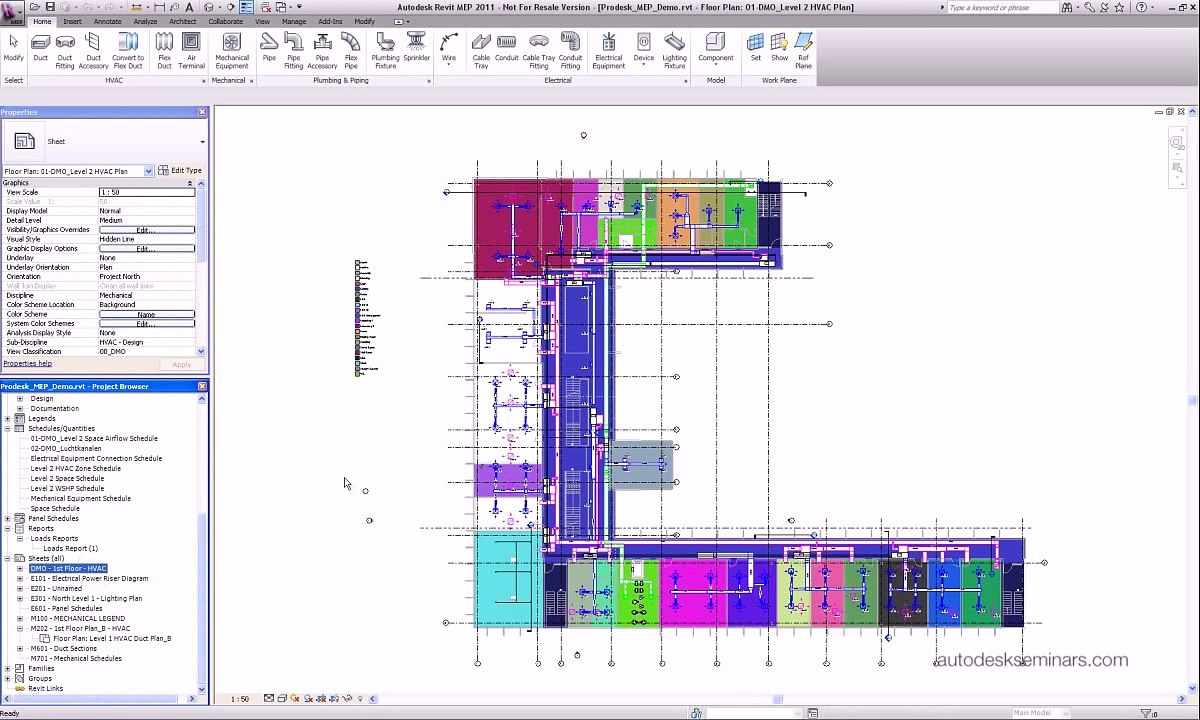Select the Sprinkler tool
Screen dimensions: 1200x720
(x=417, y=50)
